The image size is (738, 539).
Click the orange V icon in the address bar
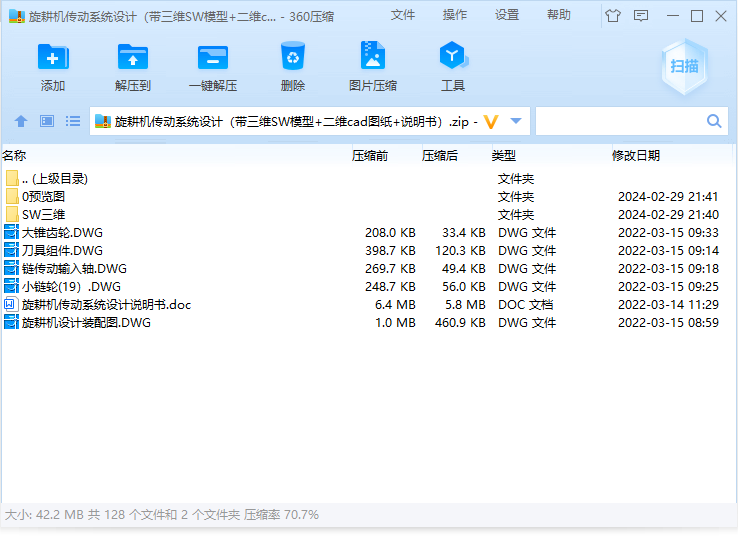(x=491, y=122)
